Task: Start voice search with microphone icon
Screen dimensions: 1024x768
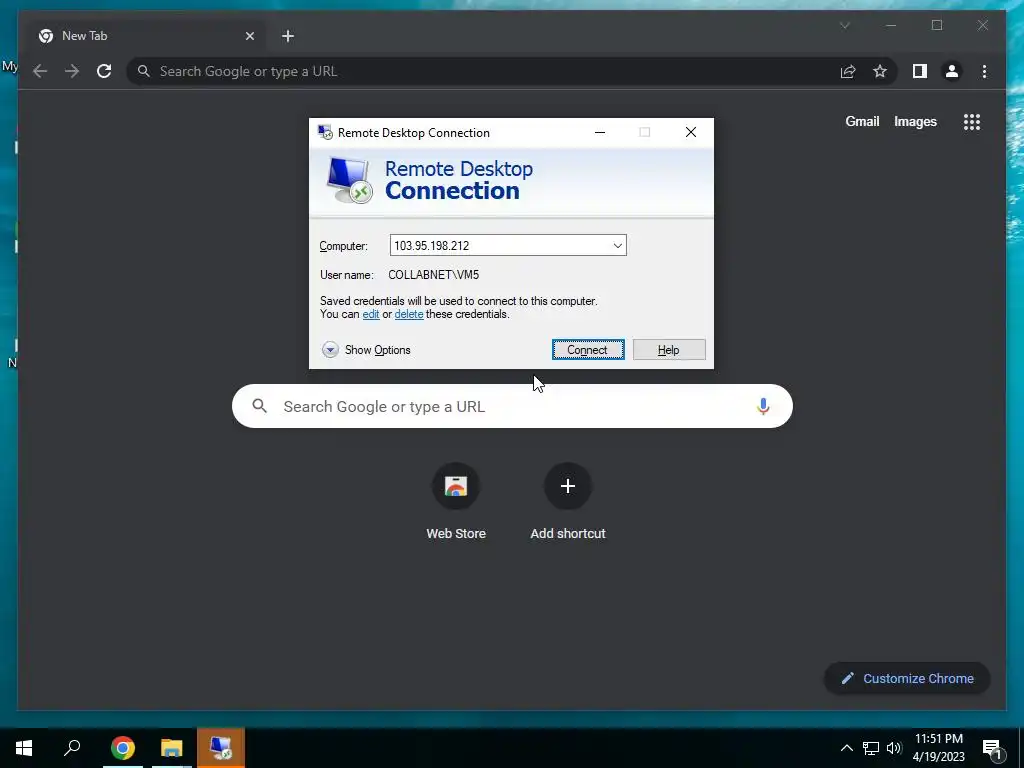Action: [763, 406]
